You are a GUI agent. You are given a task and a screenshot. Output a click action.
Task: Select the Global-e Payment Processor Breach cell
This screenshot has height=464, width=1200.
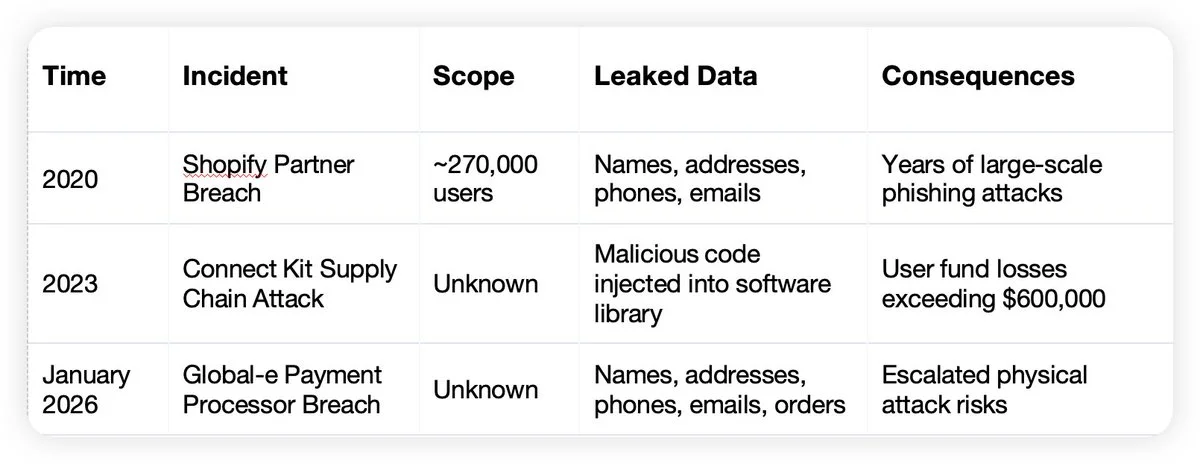pyautogui.click(x=282, y=389)
